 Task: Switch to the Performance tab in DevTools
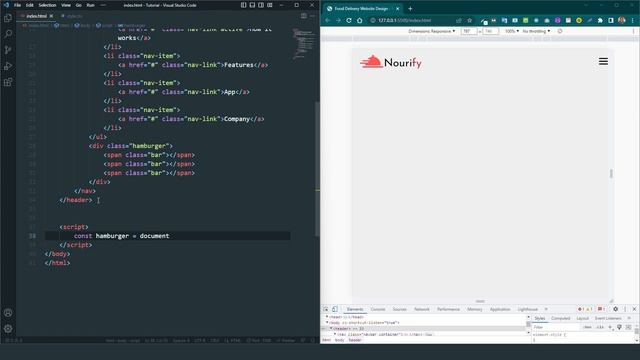point(448,309)
